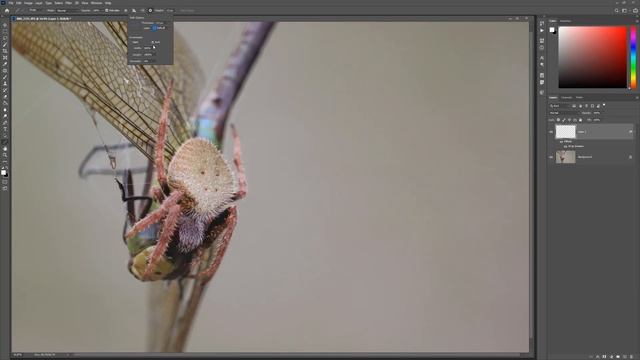Toggle the Effects visibility eye
This screenshot has width=640, height=360.
point(561,142)
